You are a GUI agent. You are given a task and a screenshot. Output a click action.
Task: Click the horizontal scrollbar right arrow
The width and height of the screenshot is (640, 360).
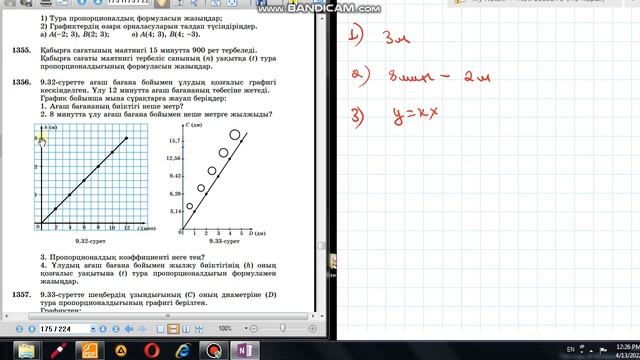pyautogui.click(x=313, y=316)
